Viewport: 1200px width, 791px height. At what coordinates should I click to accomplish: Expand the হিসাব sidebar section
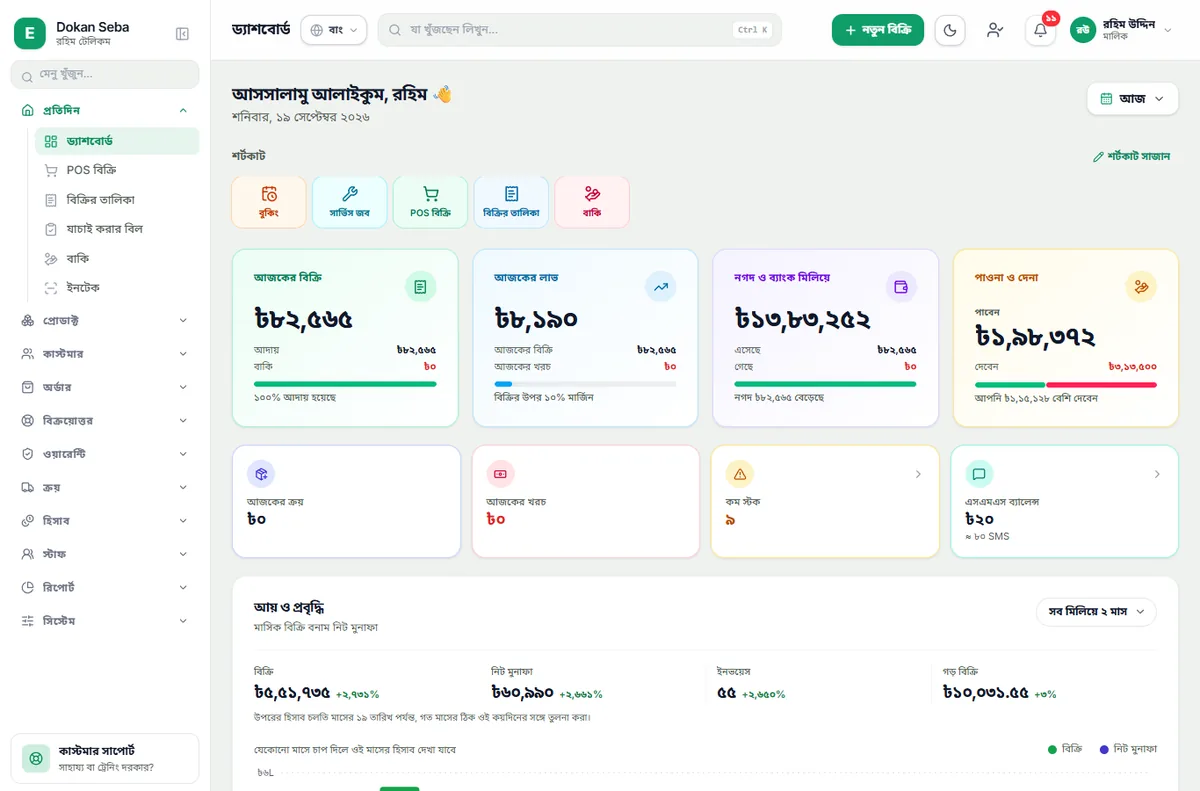point(105,521)
